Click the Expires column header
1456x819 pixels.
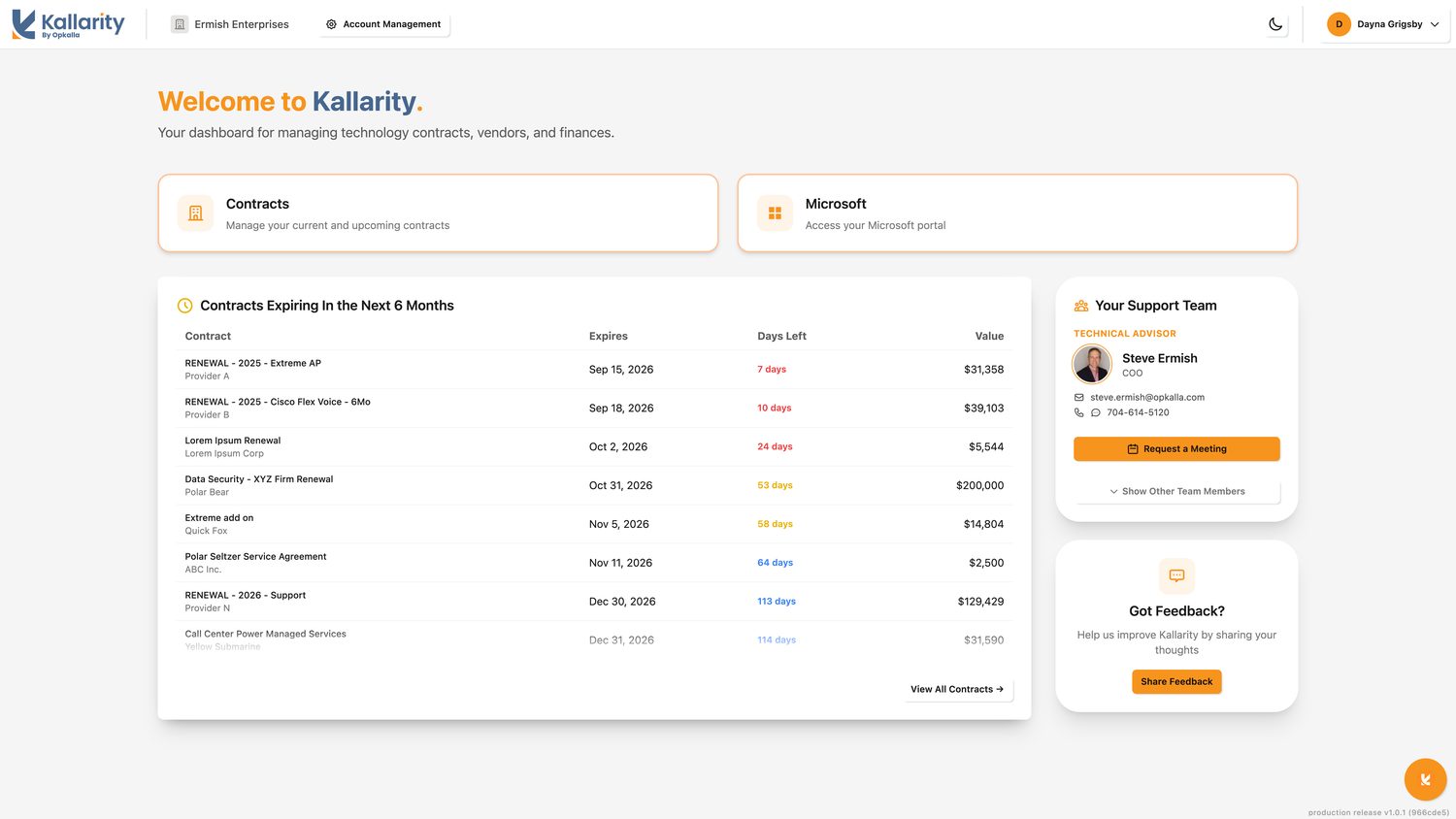click(609, 336)
